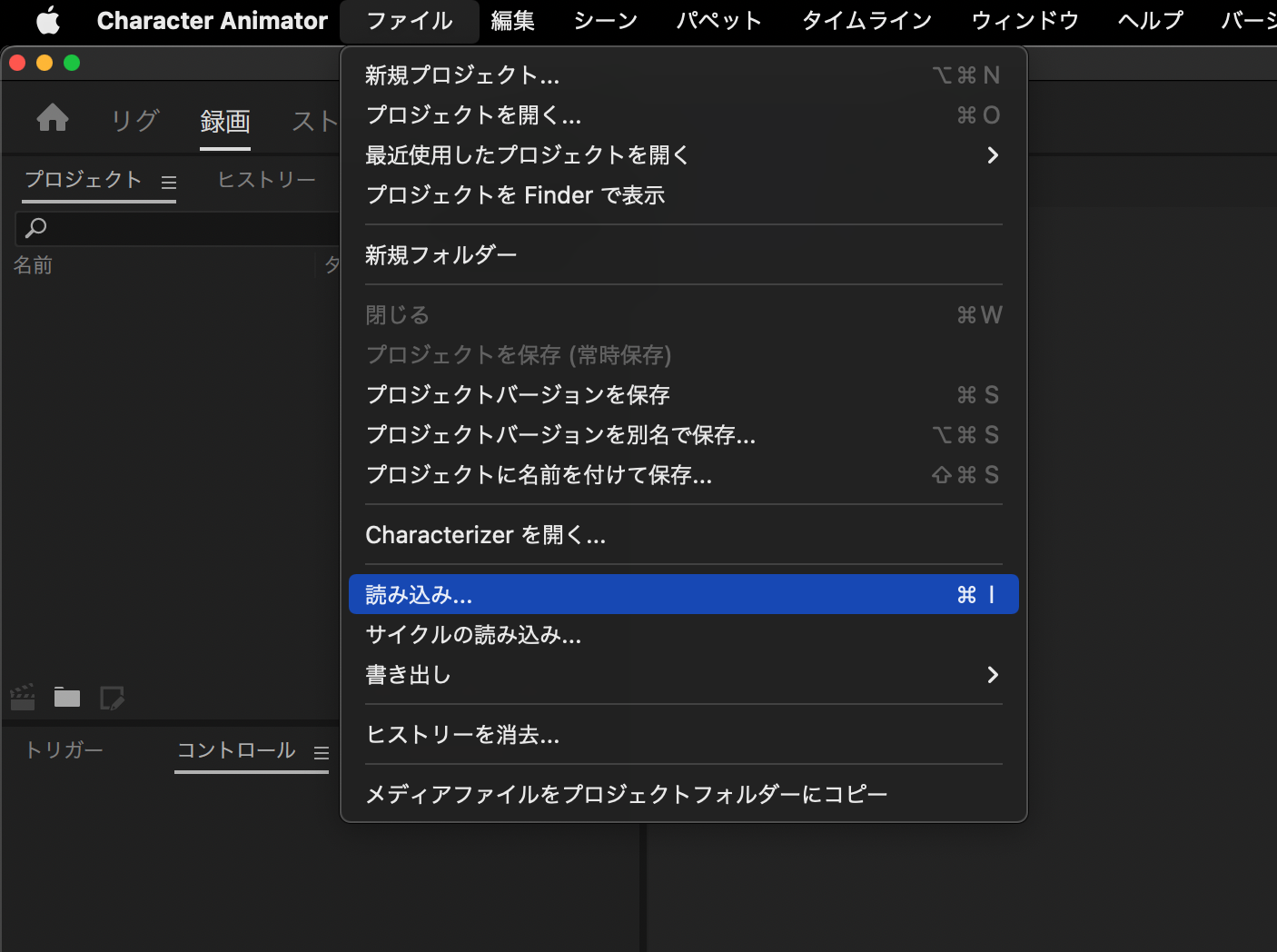Viewport: 1277px width, 952px height.
Task: Open the パペット menu
Action: coord(719,20)
